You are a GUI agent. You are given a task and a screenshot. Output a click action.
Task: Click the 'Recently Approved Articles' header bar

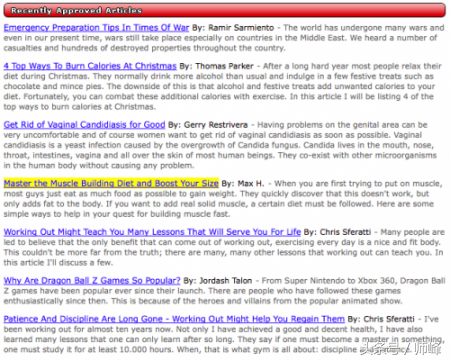225,10
